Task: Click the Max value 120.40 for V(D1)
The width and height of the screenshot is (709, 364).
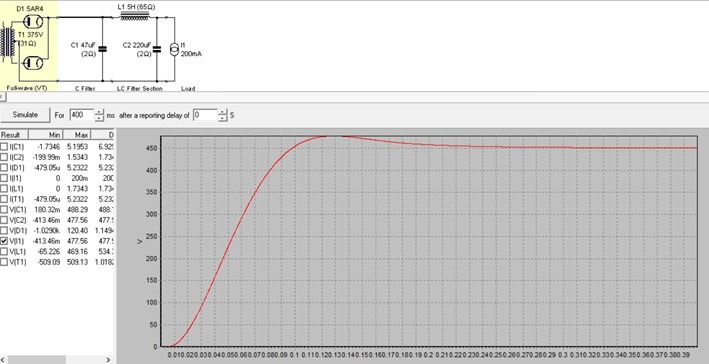Action: (78, 231)
